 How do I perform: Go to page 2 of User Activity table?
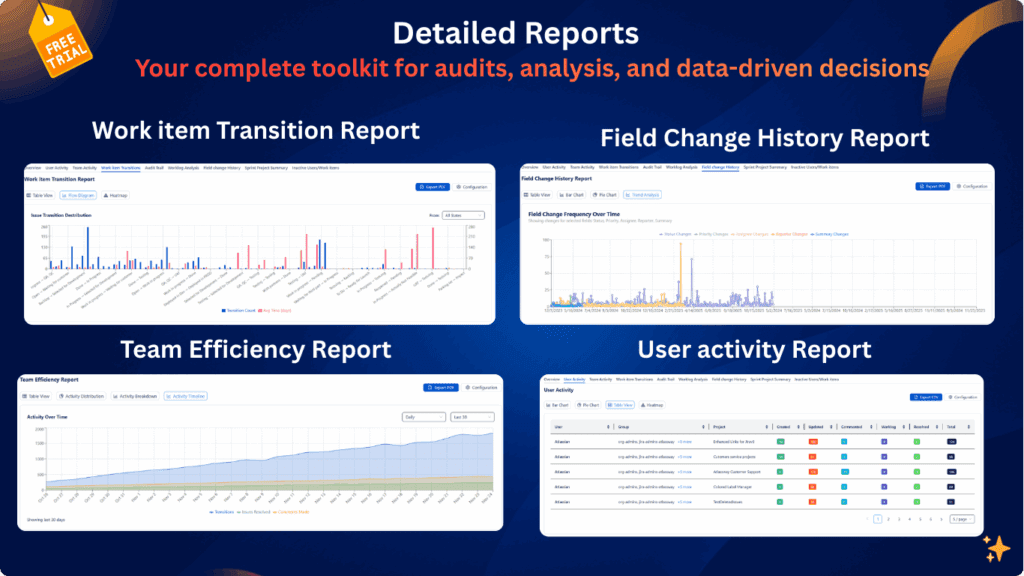click(x=889, y=519)
